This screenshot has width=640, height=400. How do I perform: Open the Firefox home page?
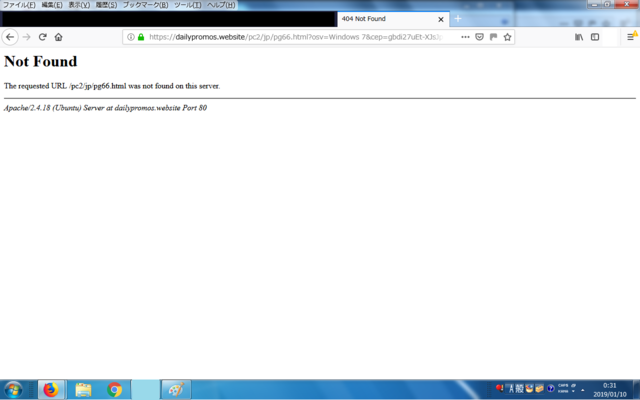[x=58, y=37]
